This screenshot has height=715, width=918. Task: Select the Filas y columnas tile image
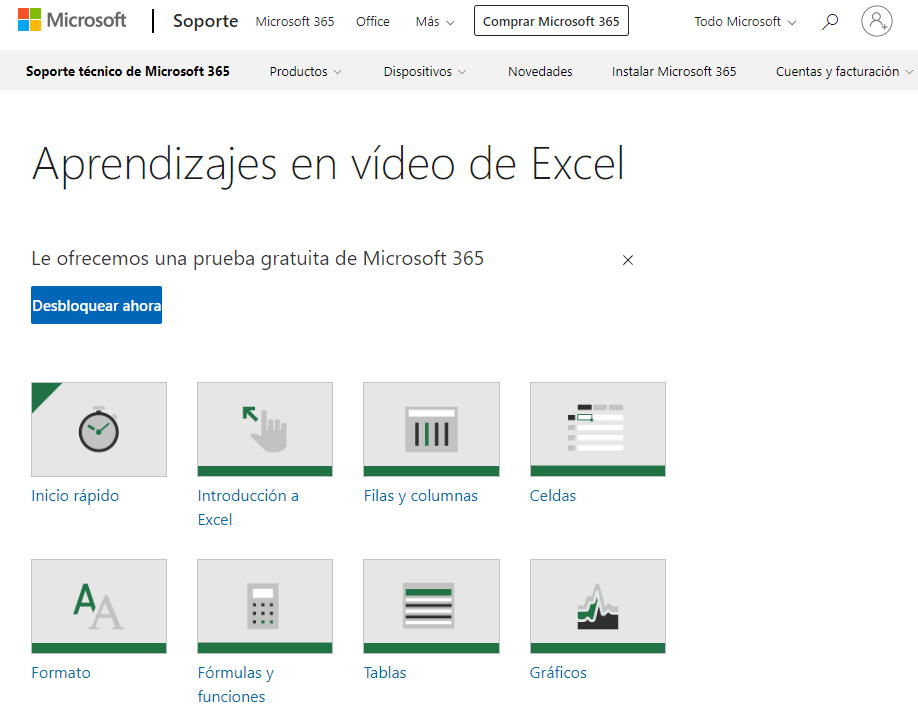(x=431, y=429)
